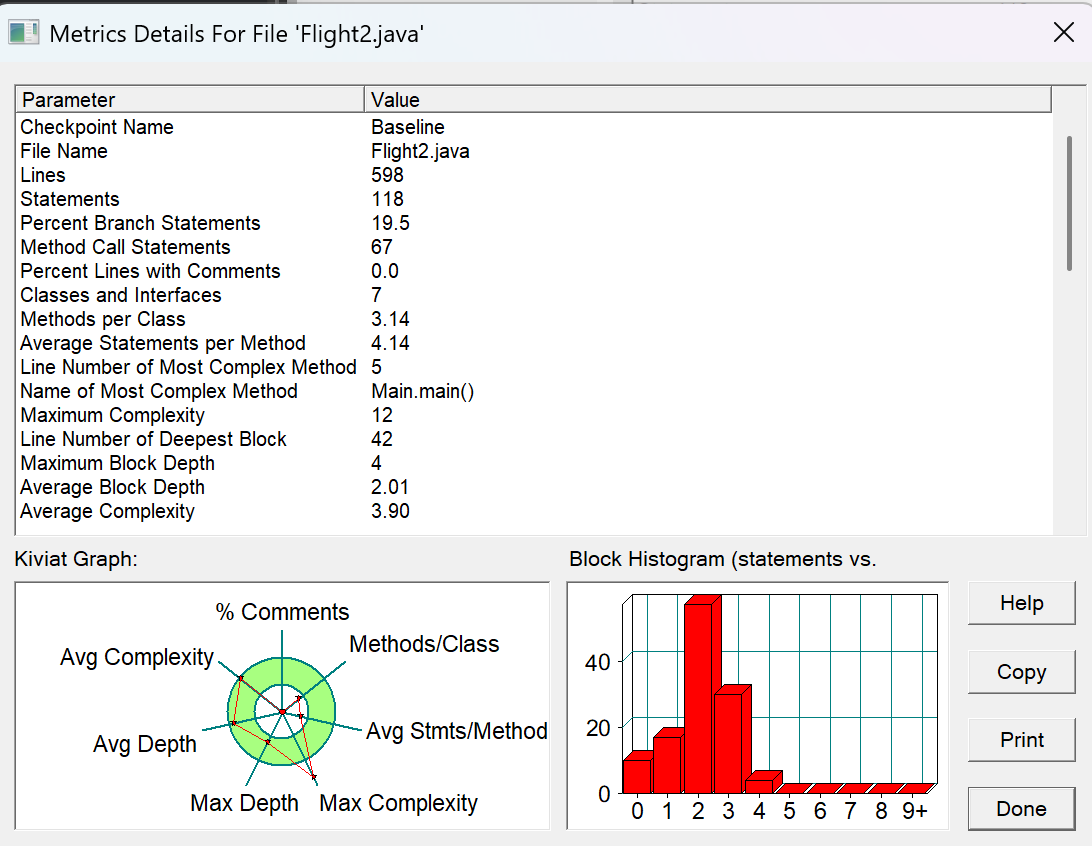1092x846 pixels.
Task: Click the Avg Stmts/Method Kiviat label
Action: (457, 731)
